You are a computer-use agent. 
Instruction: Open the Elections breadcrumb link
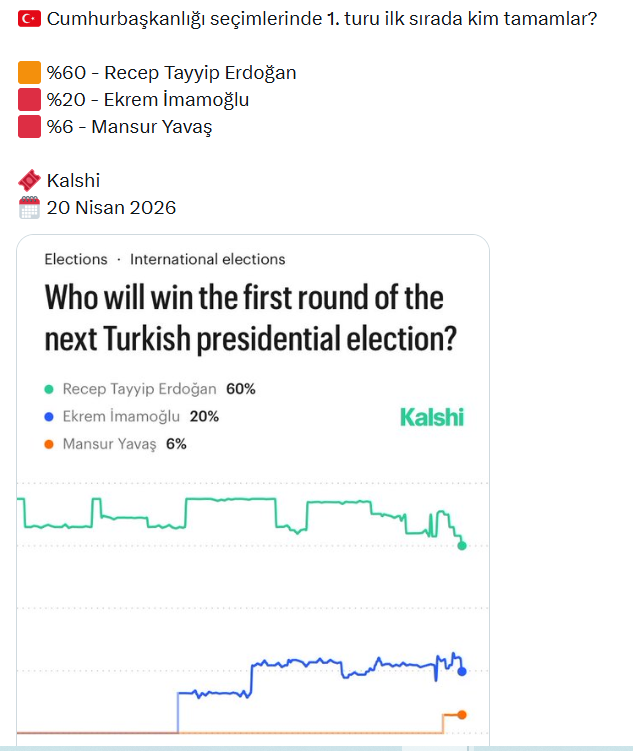(x=76, y=259)
